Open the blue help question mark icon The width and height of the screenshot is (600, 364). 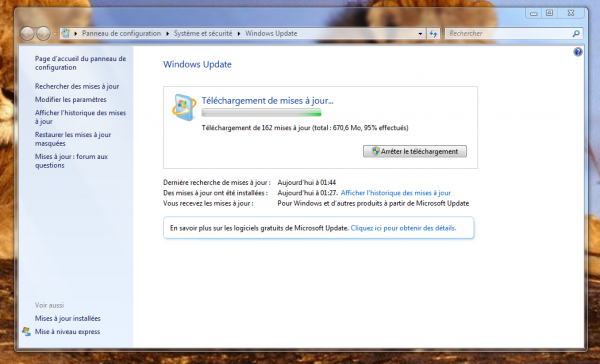coord(578,52)
